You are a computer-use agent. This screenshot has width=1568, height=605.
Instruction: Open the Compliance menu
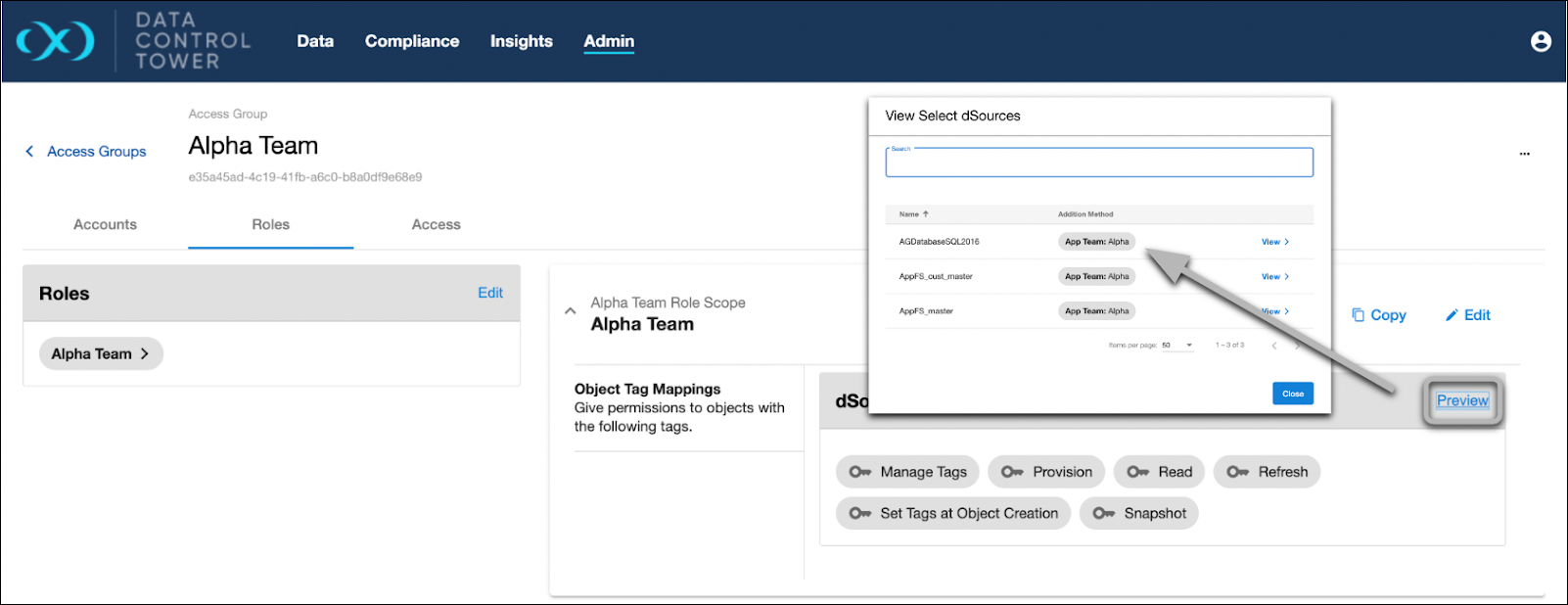point(411,41)
